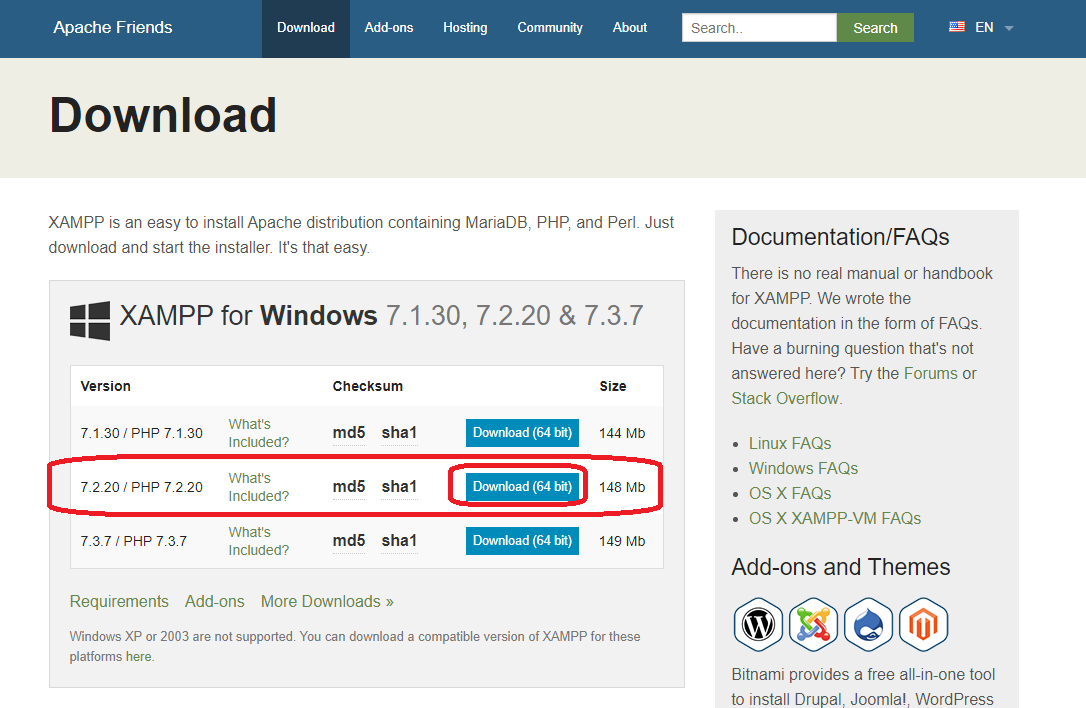
Task: Open the Forums link
Action: 931,373
